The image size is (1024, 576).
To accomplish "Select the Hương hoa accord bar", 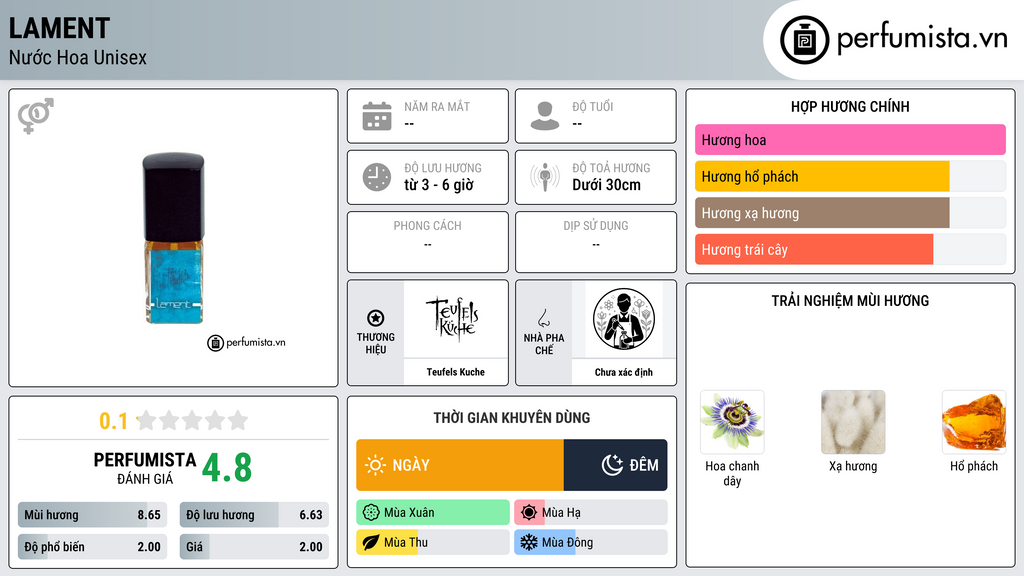I will 850,140.
